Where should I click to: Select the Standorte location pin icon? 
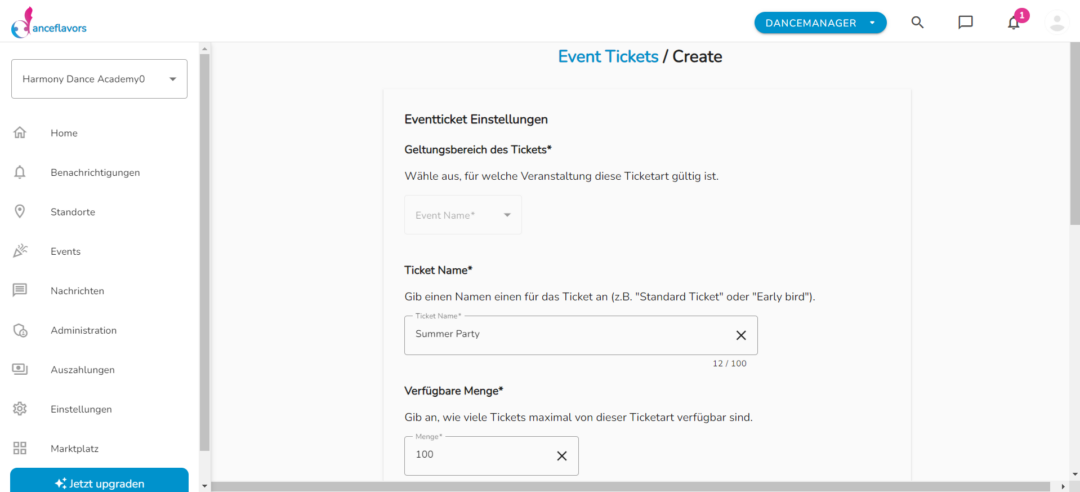pos(20,212)
